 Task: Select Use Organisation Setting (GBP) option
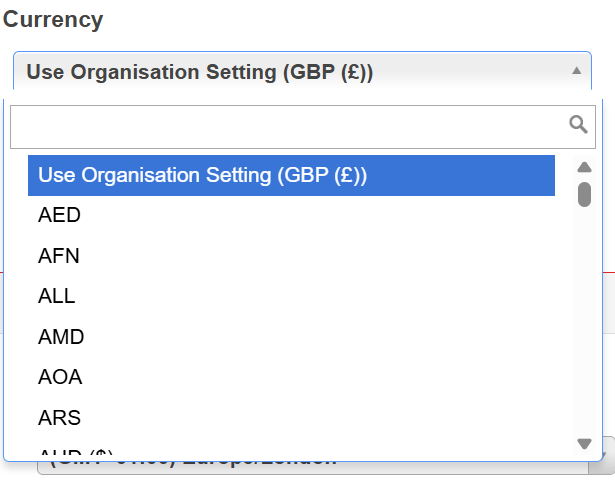(x=291, y=175)
